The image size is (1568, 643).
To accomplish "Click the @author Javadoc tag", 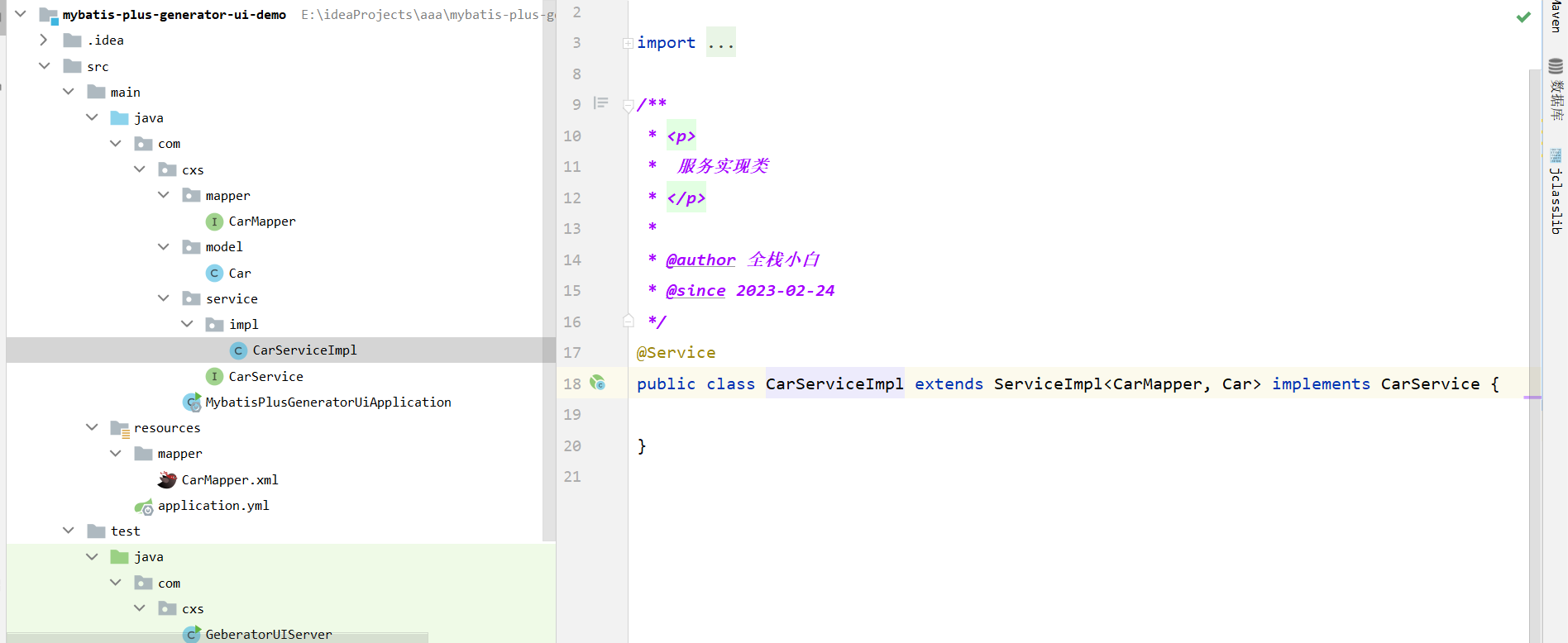I will coord(700,260).
